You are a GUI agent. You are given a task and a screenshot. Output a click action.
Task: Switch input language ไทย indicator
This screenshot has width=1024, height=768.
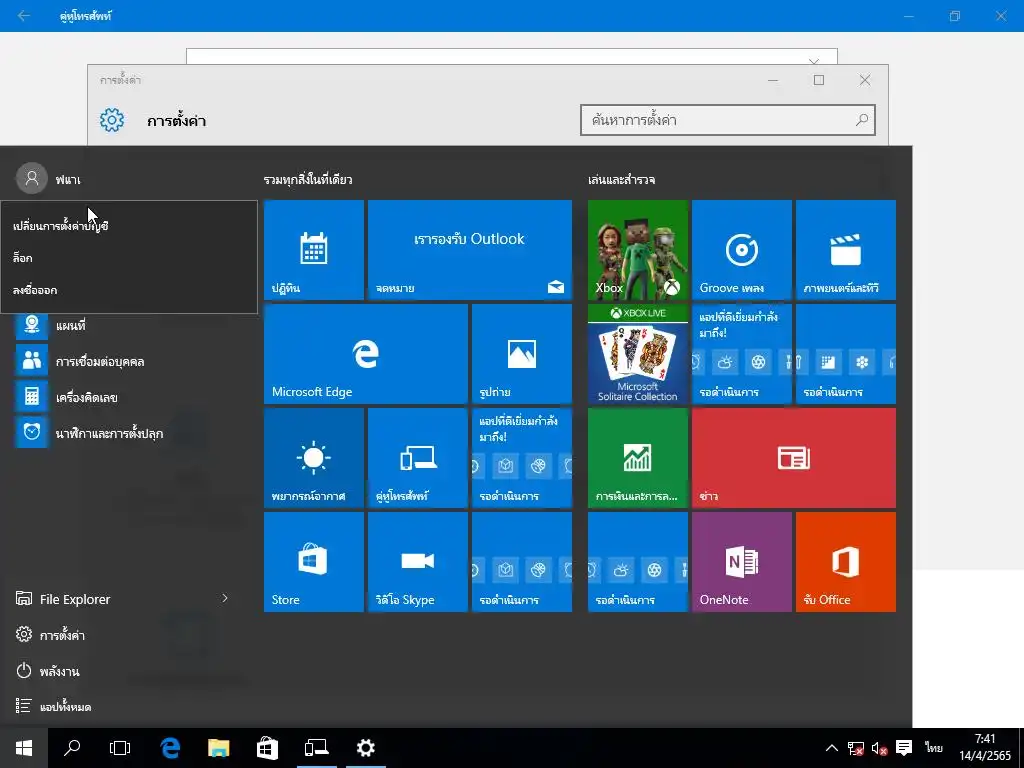pyautogui.click(x=933, y=748)
